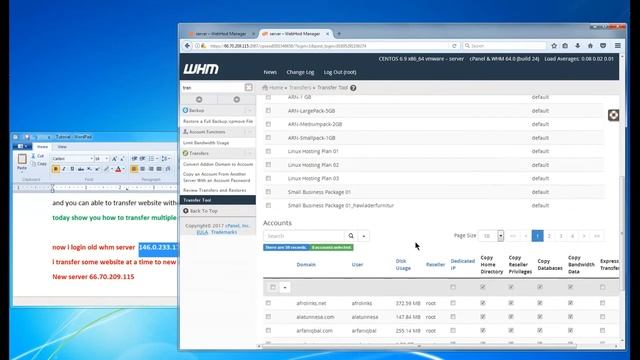
Task: Check the Linux Hosting Plan 01 checkbox
Action: pyautogui.click(x=268, y=151)
